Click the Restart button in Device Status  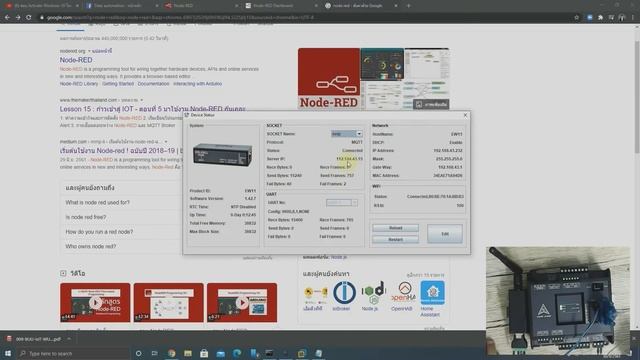(395, 240)
